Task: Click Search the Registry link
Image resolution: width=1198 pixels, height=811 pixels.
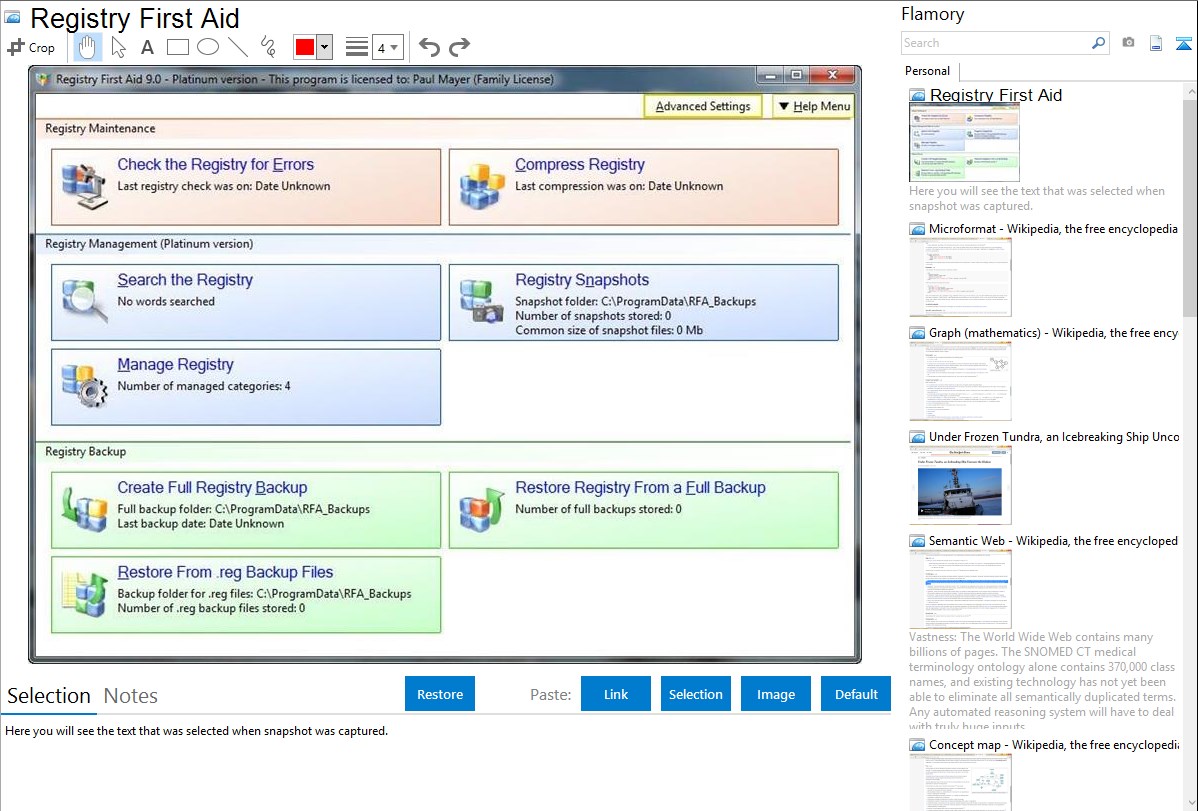Action: [185, 280]
